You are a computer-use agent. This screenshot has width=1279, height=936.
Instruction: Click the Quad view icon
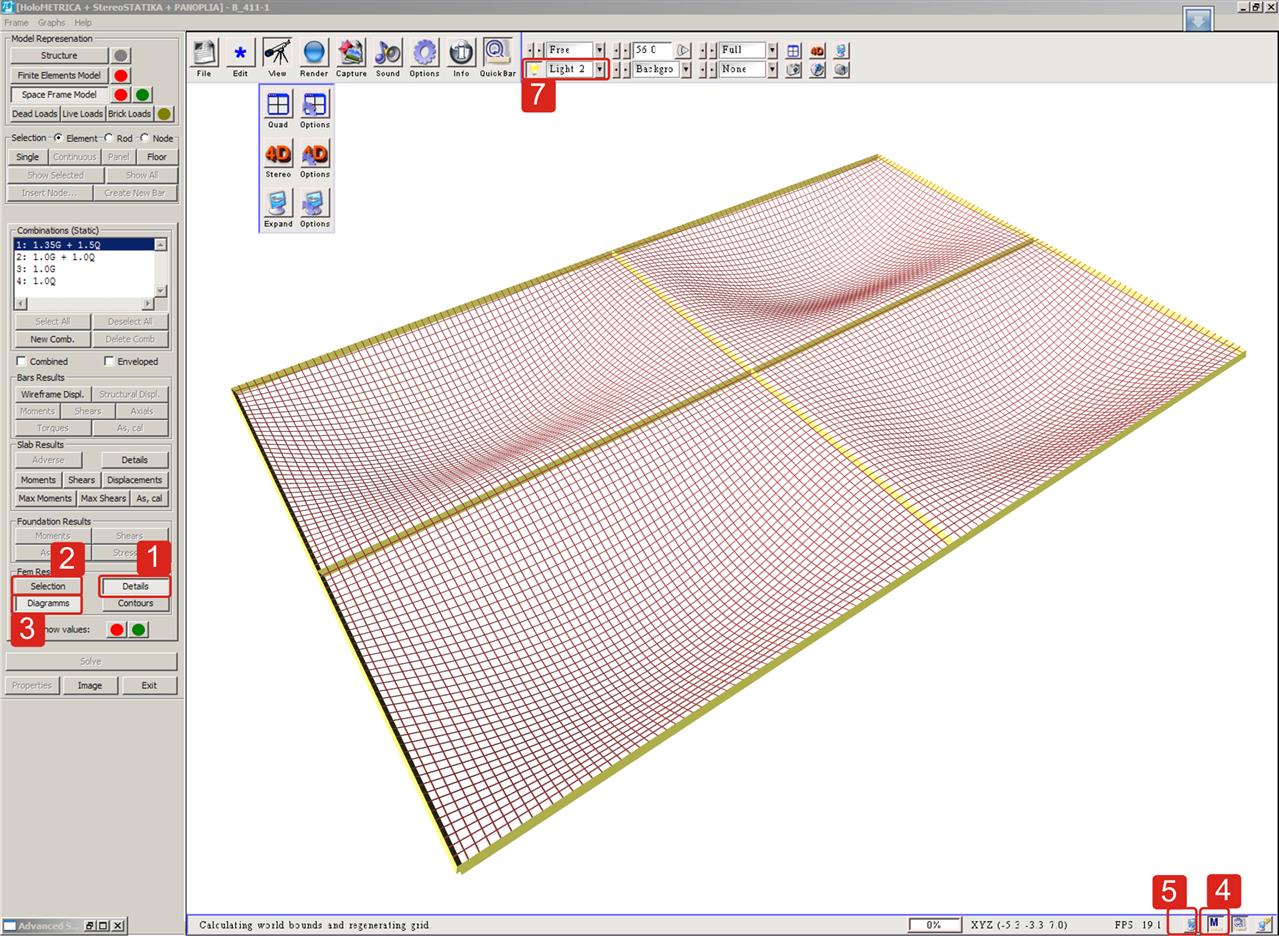[x=278, y=106]
